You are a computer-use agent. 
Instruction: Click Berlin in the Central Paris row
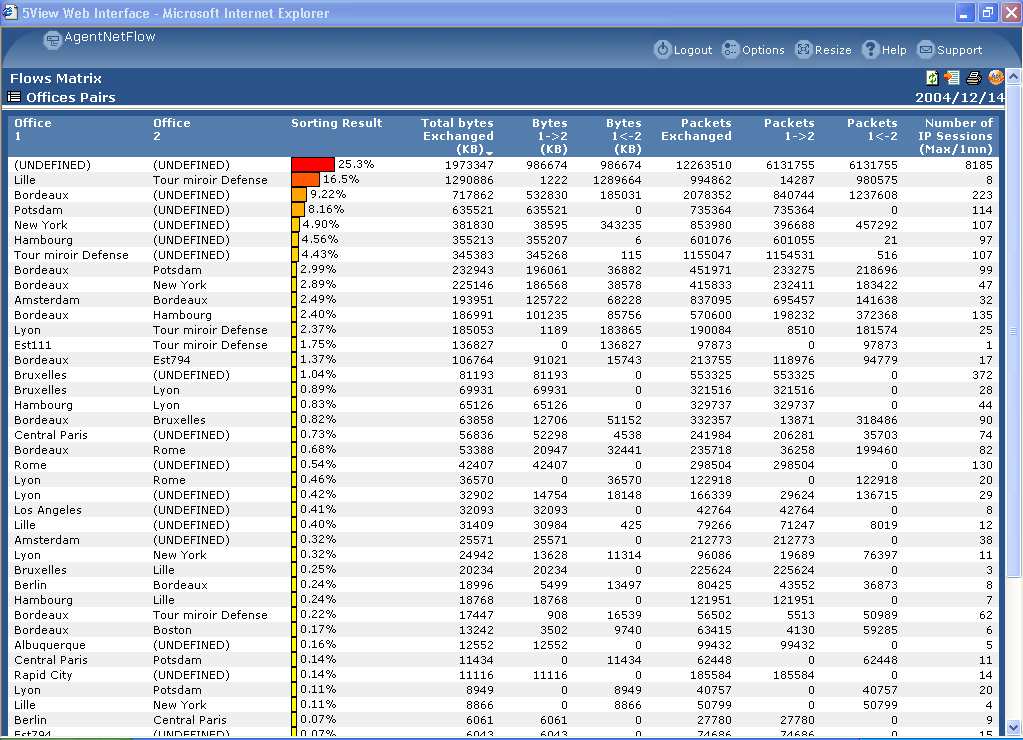pos(30,720)
